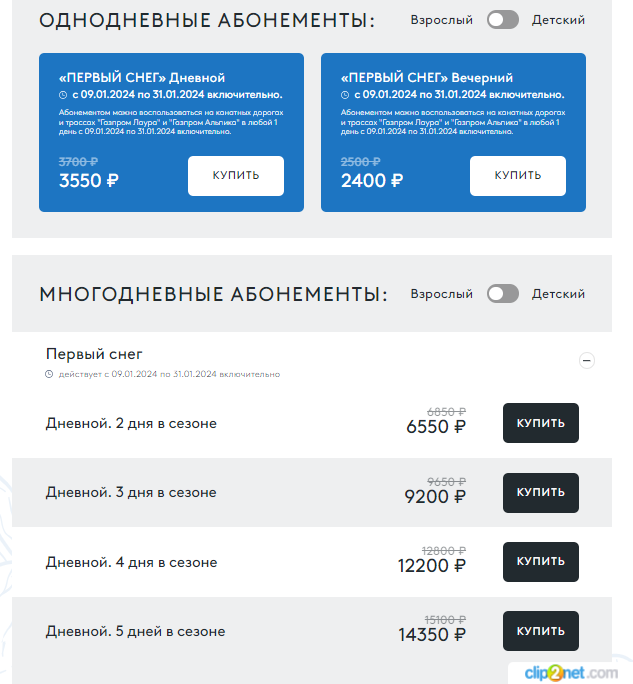
Task: Buy the 2 дня в сезоне pass
Action: coord(541,423)
